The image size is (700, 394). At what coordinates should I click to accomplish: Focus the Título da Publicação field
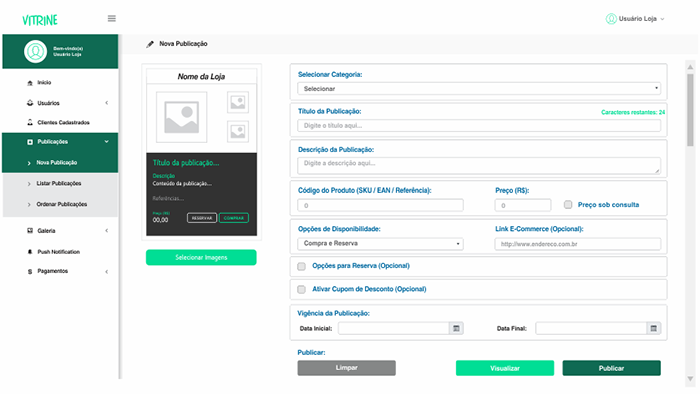[x=479, y=126]
